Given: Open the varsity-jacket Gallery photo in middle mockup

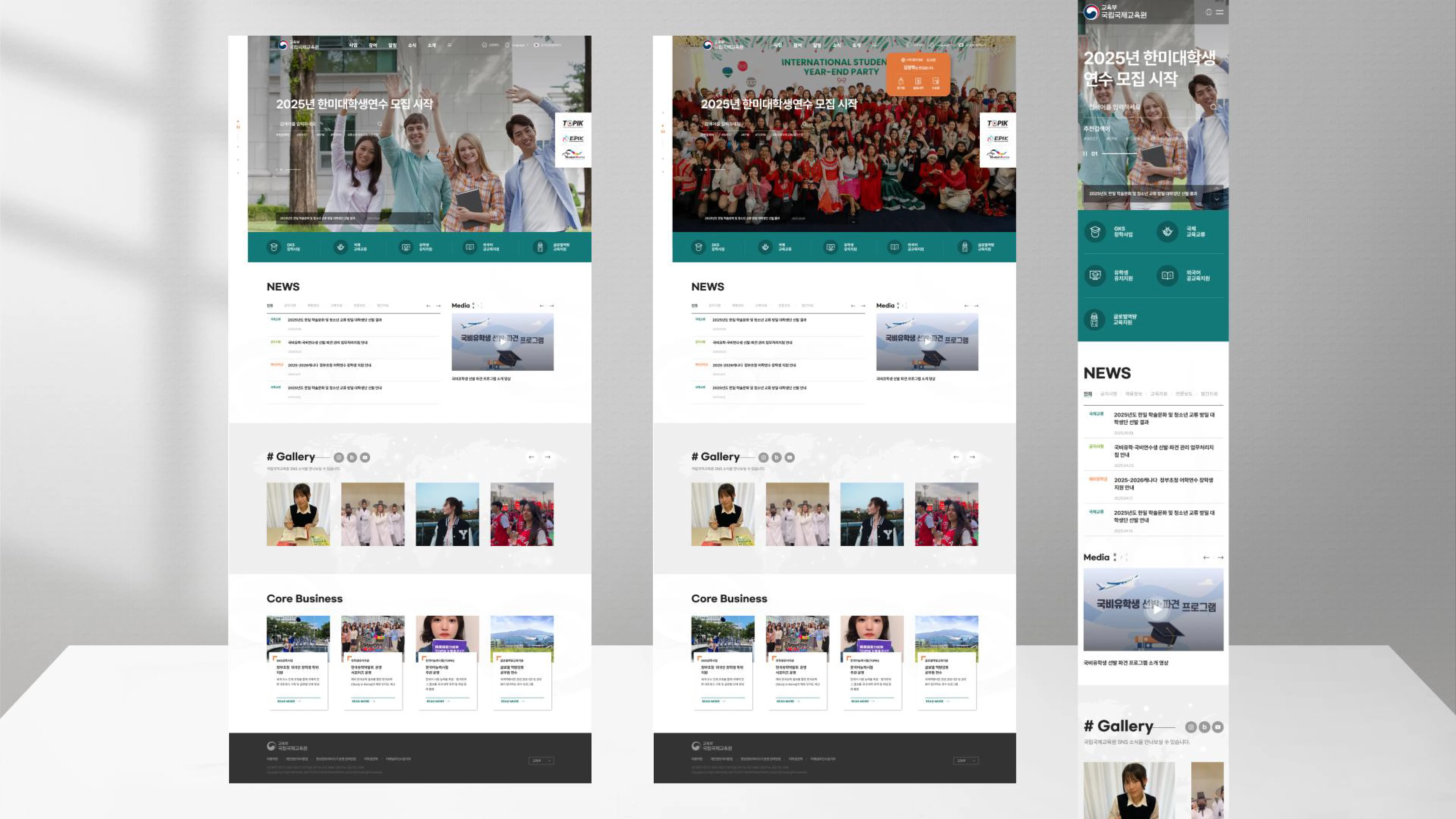Looking at the screenshot, I should (872, 515).
